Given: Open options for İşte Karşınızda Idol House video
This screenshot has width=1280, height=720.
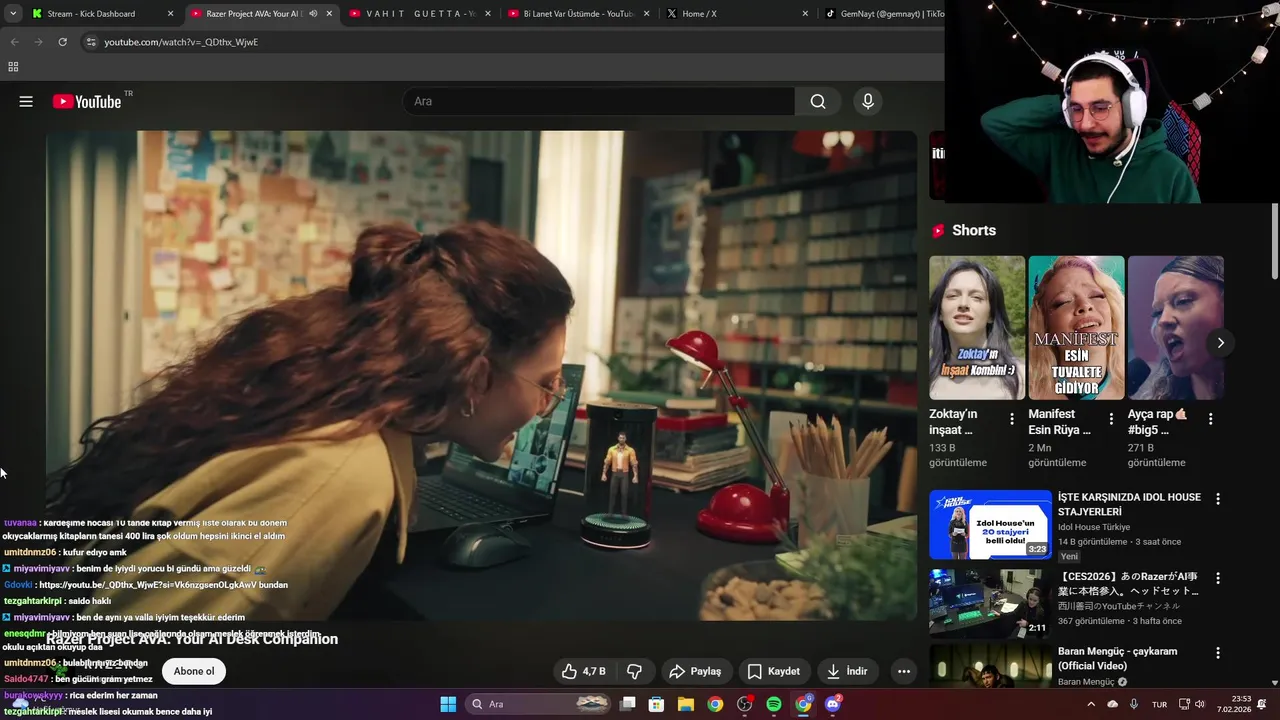Looking at the screenshot, I should pos(1218,498).
